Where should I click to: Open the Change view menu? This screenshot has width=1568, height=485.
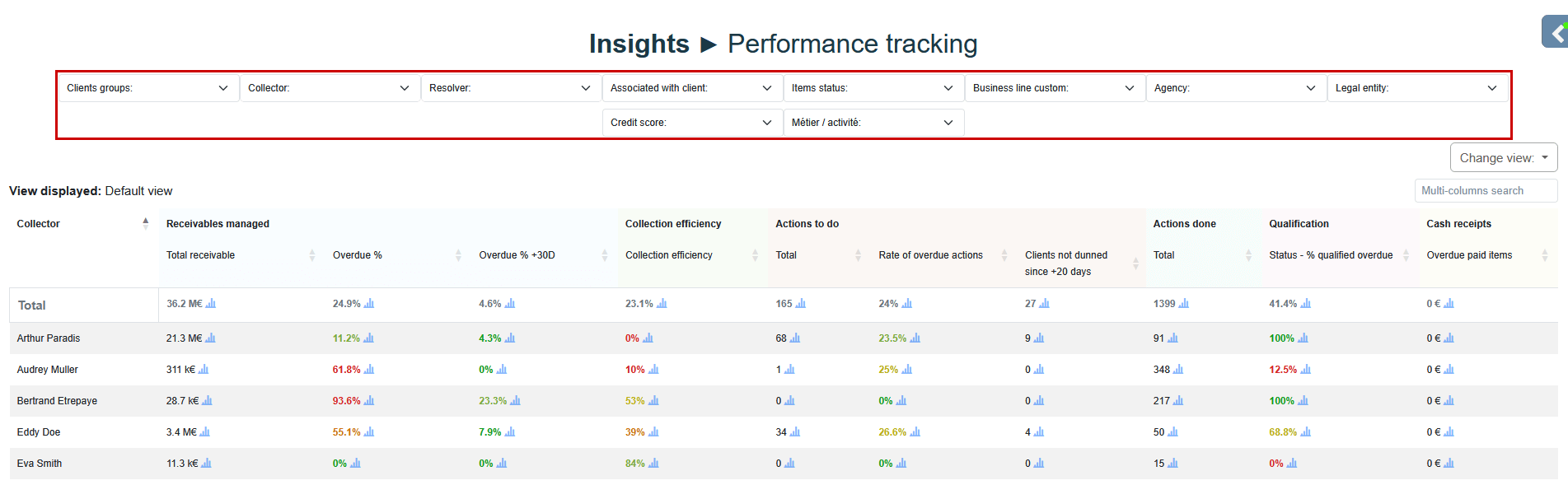(x=1503, y=158)
